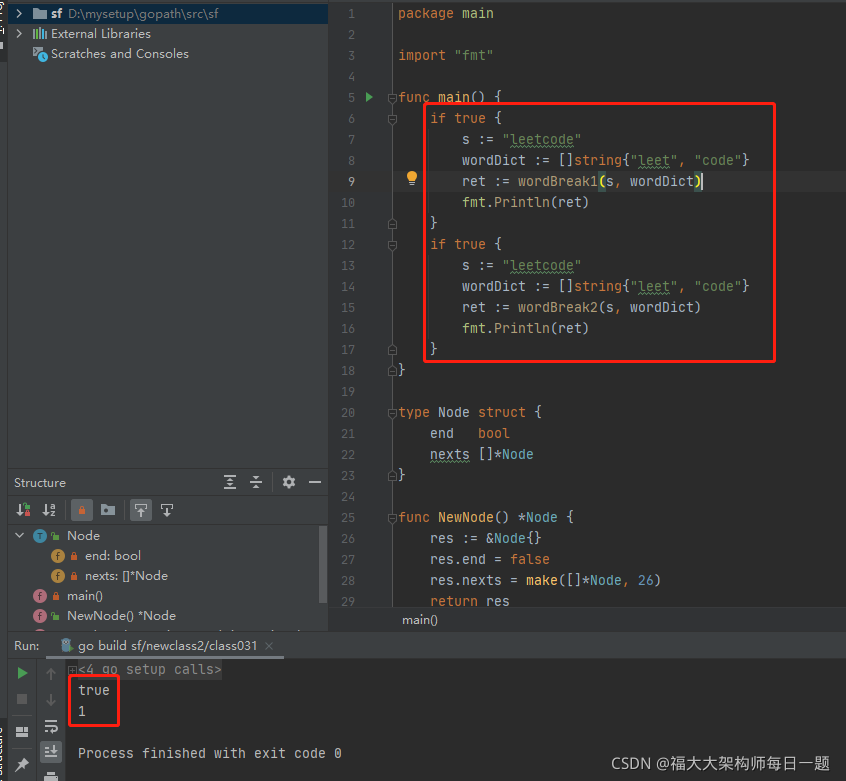Screen dimensions: 846x781
Task: Click 'nexts []*Node' struct field line
Action: (x=481, y=455)
